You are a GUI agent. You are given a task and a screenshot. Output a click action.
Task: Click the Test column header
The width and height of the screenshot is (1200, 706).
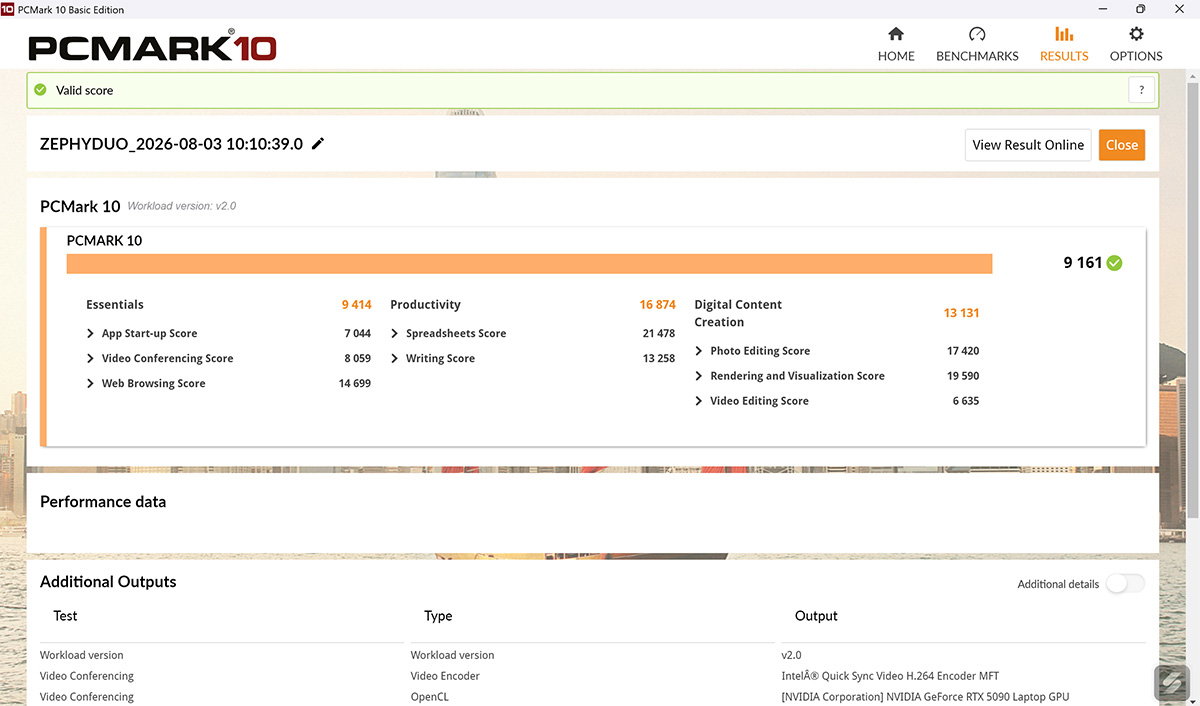coord(65,616)
